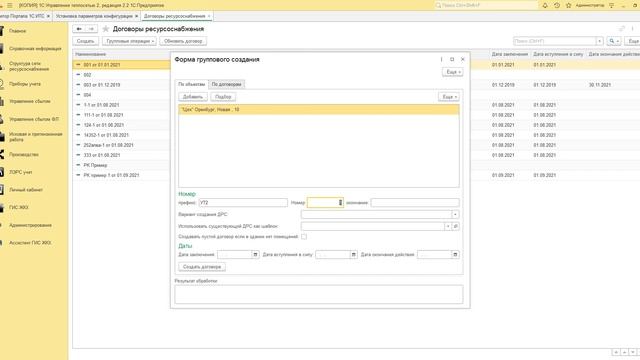Open the Еще menu in dialog header
The height and width of the screenshot is (360, 640).
pyautogui.click(x=452, y=72)
